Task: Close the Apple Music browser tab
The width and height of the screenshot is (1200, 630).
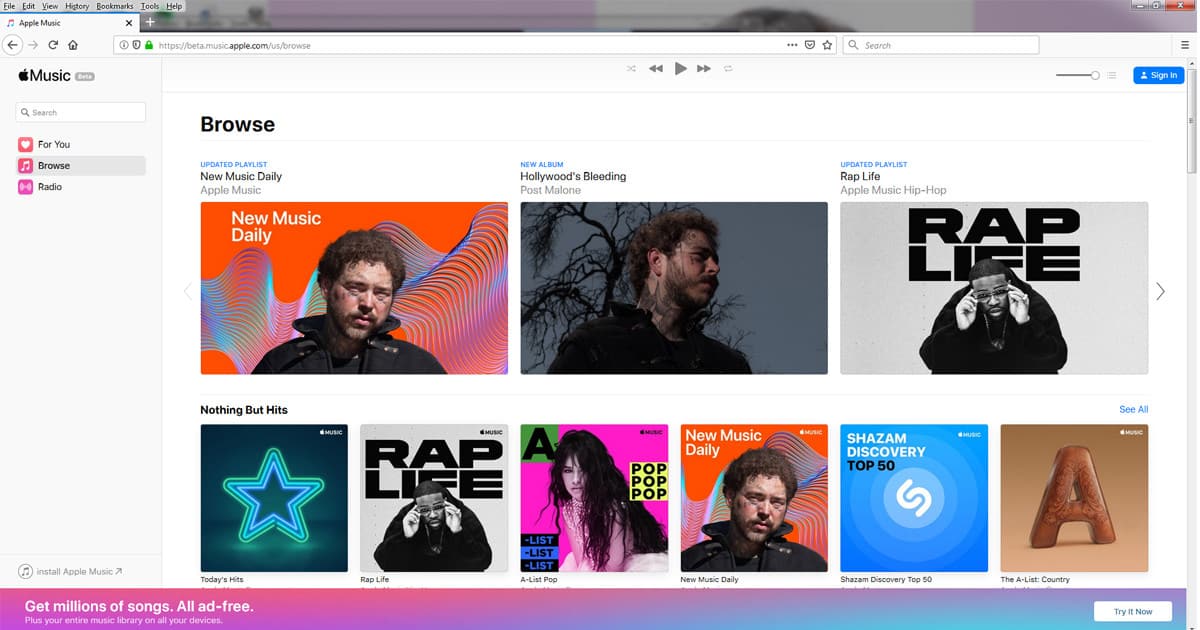Action: click(129, 22)
